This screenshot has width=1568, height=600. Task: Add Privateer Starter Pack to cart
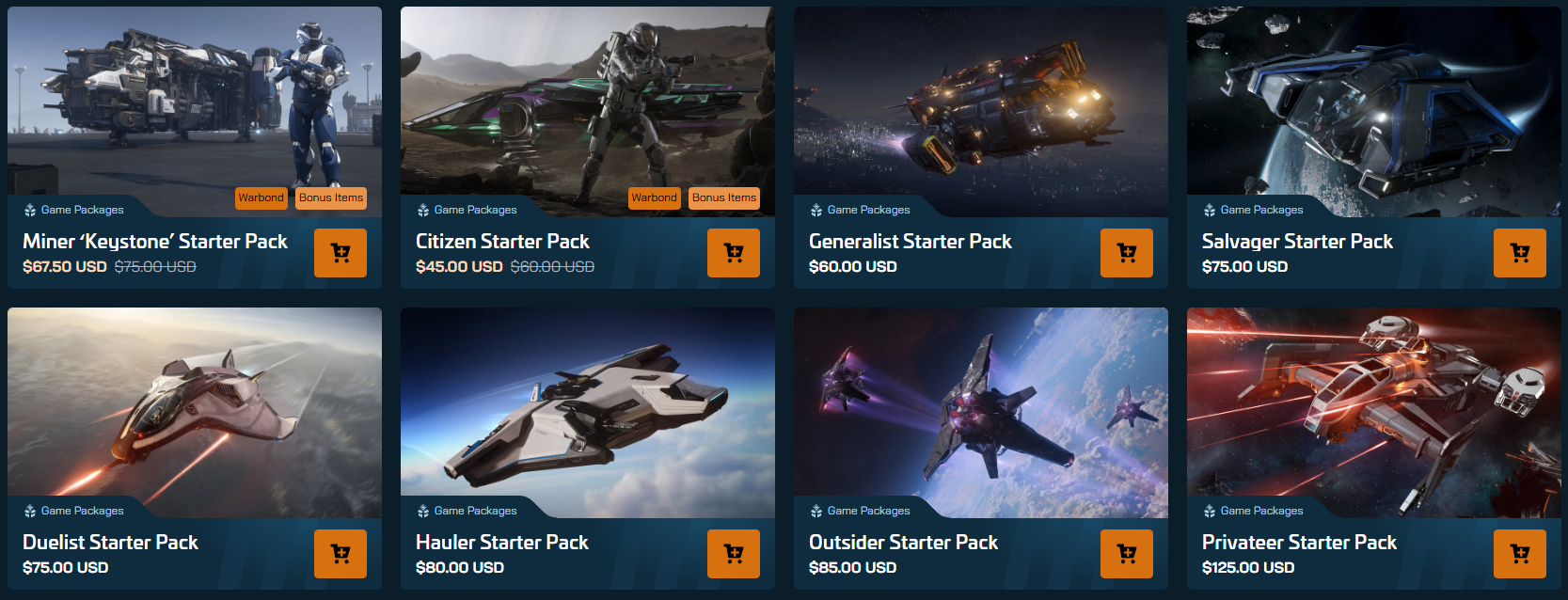(1520, 554)
